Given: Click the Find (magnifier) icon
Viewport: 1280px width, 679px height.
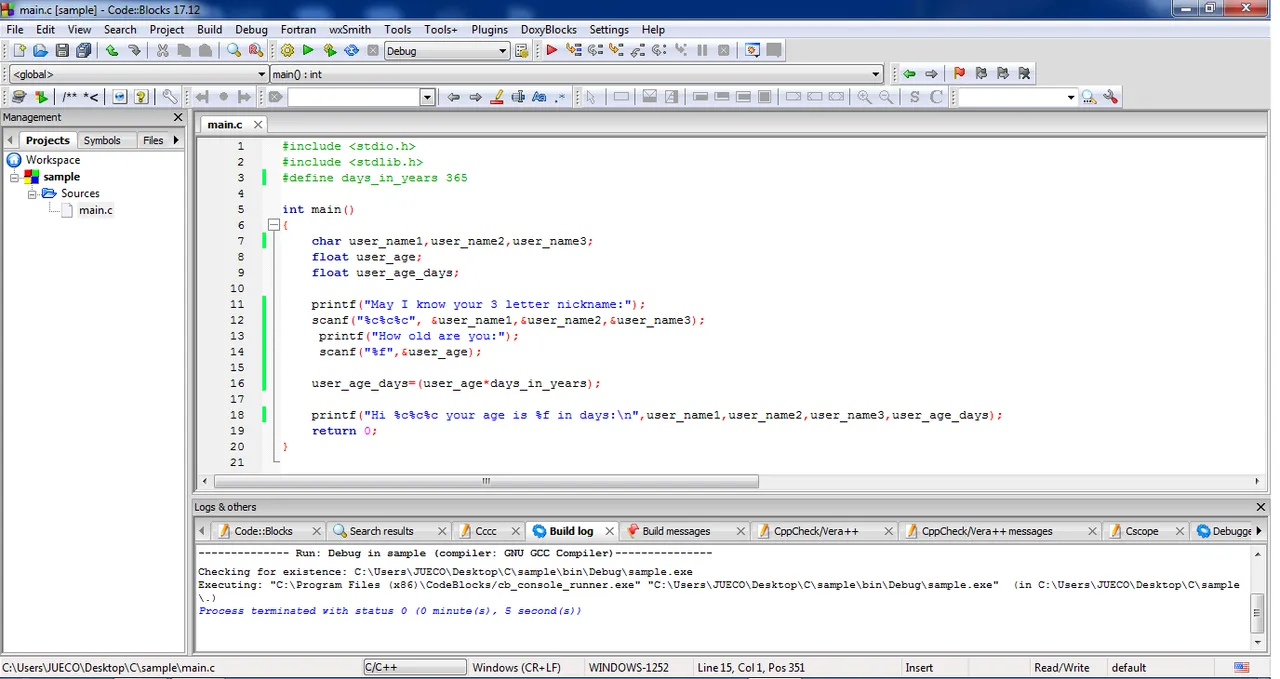Looking at the screenshot, I should coord(233,50).
